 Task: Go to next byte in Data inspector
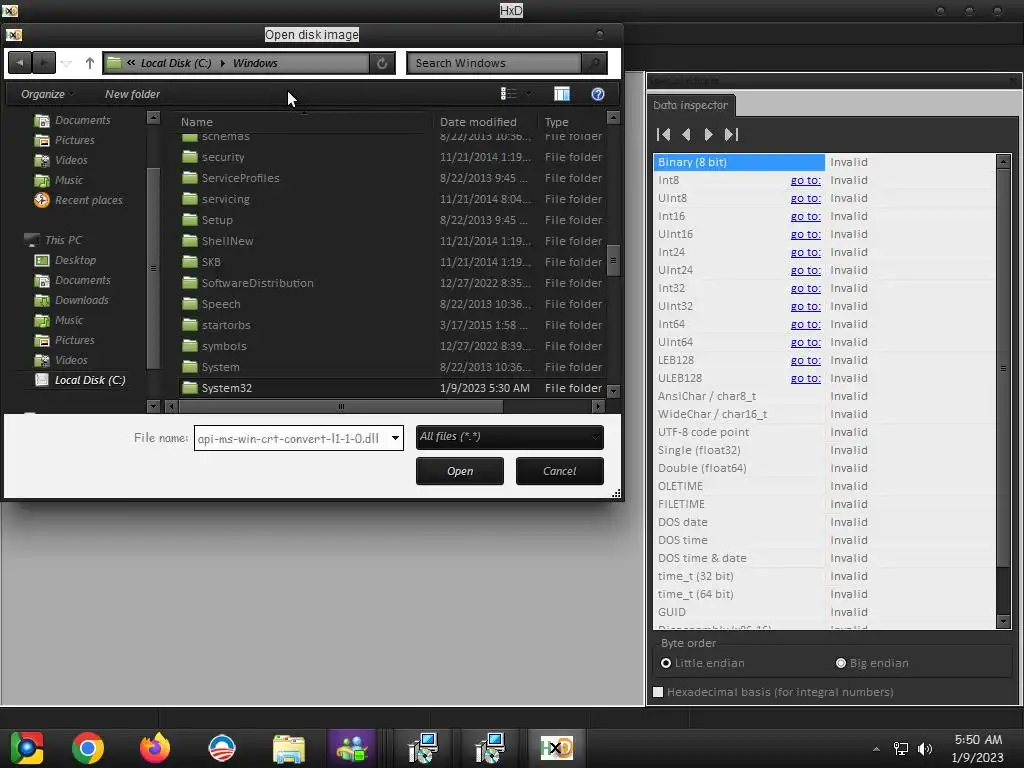click(x=709, y=135)
